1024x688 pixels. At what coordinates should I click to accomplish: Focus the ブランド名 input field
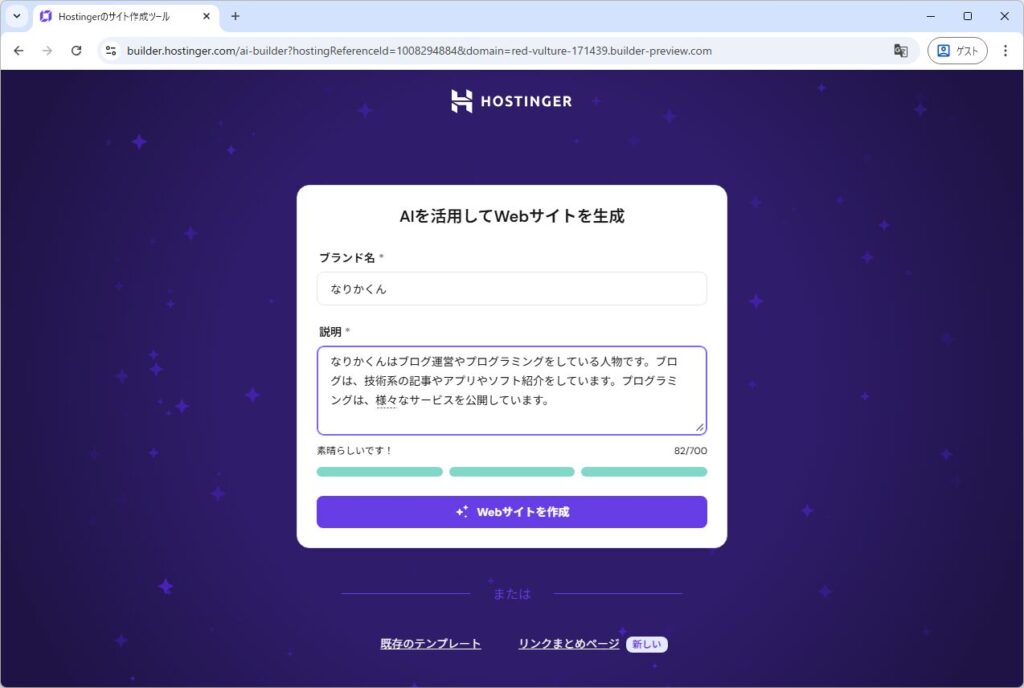point(511,289)
